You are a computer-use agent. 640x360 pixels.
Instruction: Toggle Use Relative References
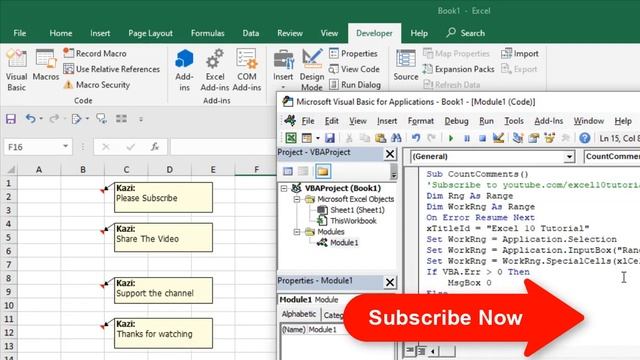111,69
